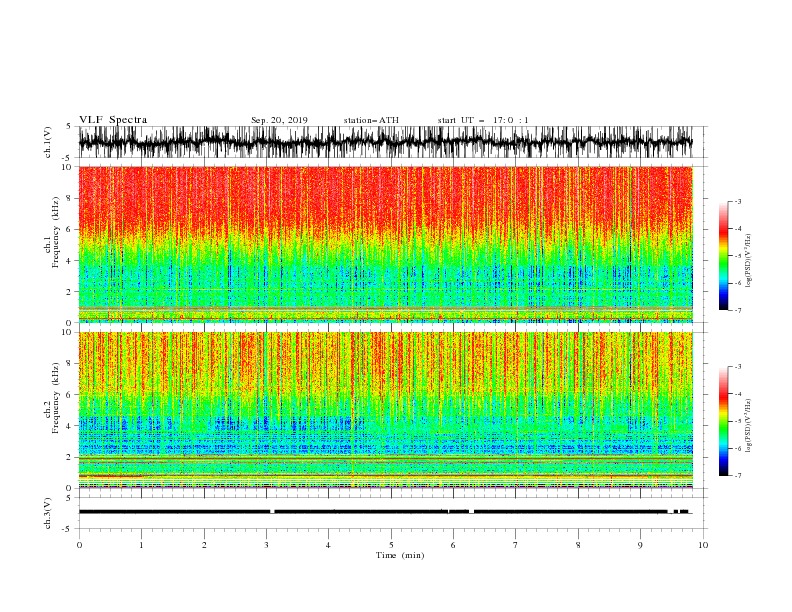The width and height of the screenshot is (792, 612).
Task: Click the "station=ATH" label
Action: click(x=371, y=120)
